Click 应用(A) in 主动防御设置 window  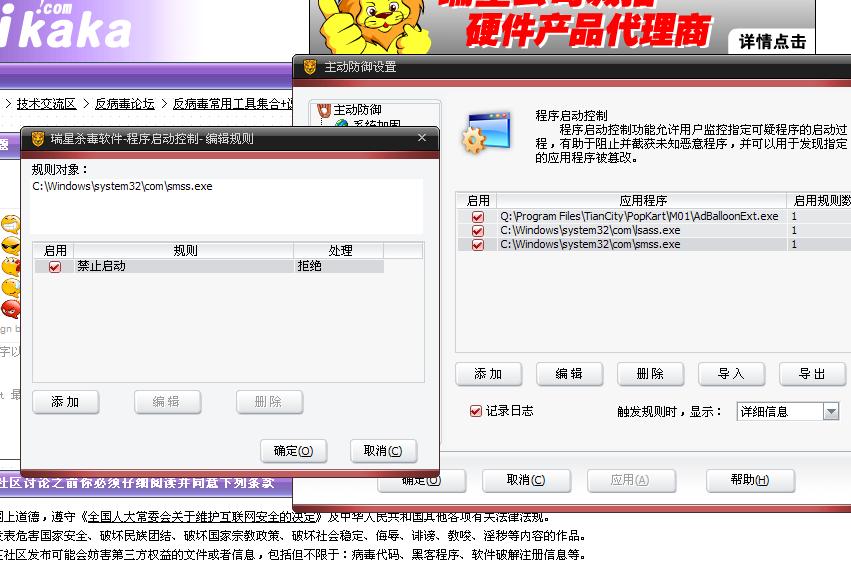[631, 480]
